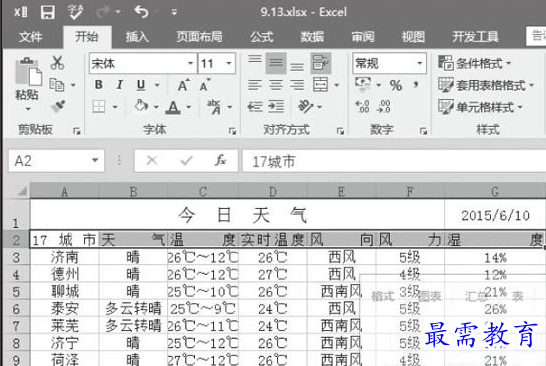Click the Font Color A icon
Image resolution: width=546 pixels, height=366 pixels.
173,107
